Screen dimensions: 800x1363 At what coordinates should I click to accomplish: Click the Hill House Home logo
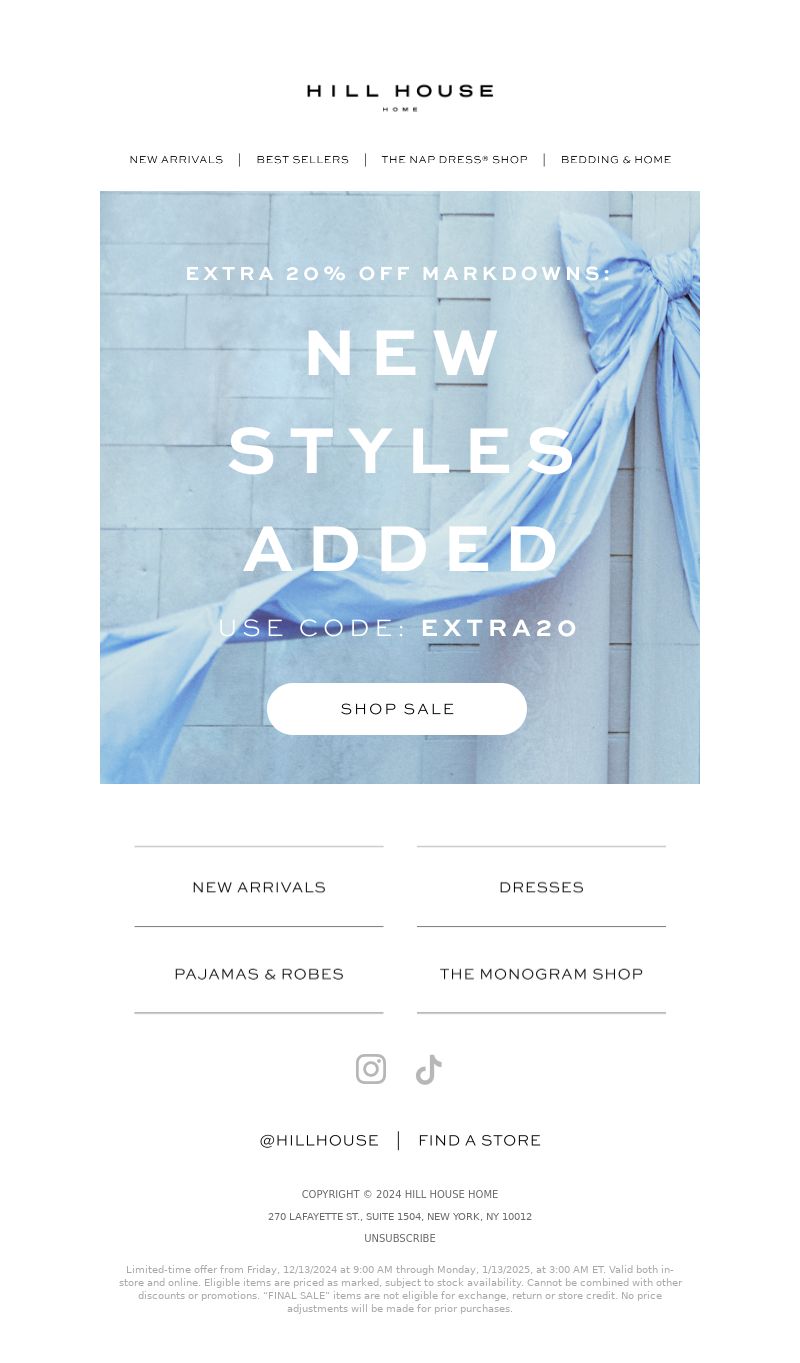400,97
